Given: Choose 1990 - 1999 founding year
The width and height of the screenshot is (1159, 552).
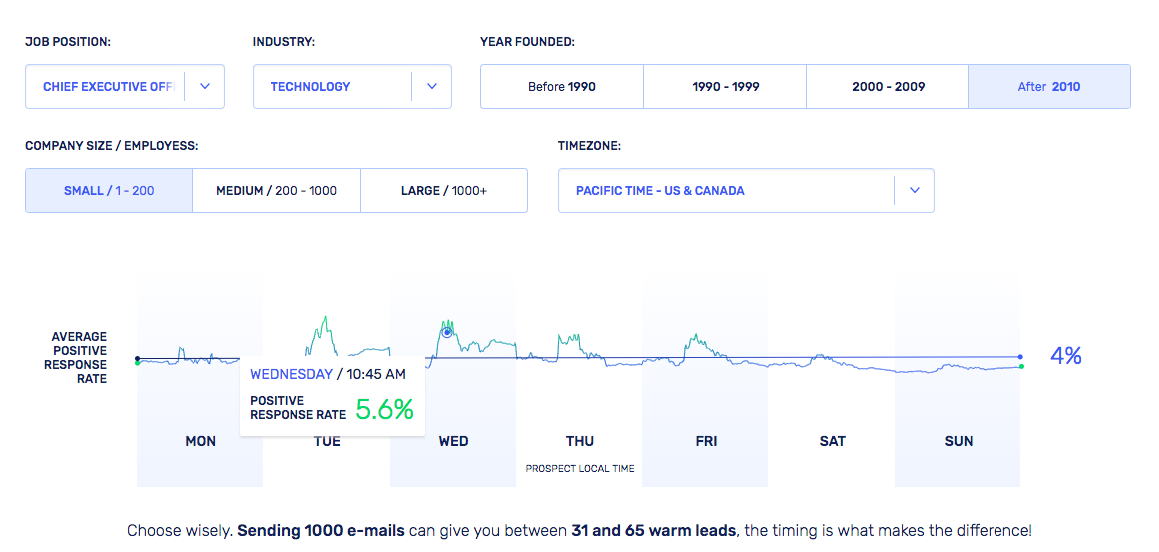Looking at the screenshot, I should 725,87.
